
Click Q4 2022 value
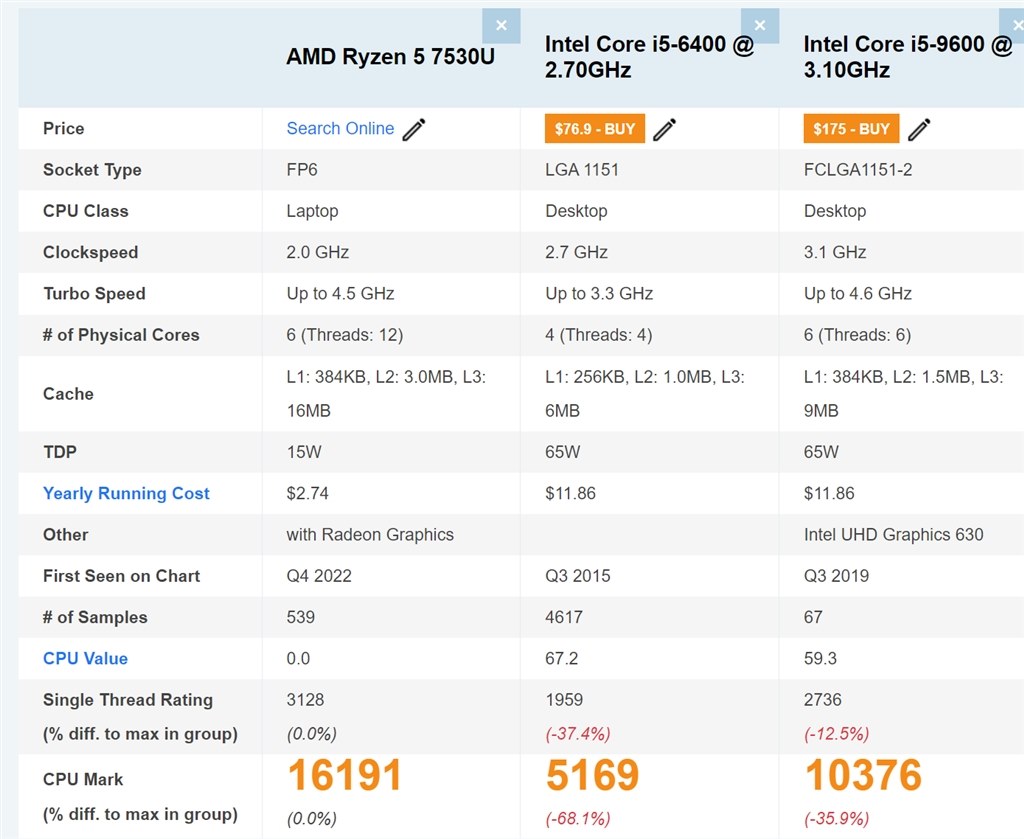click(319, 576)
